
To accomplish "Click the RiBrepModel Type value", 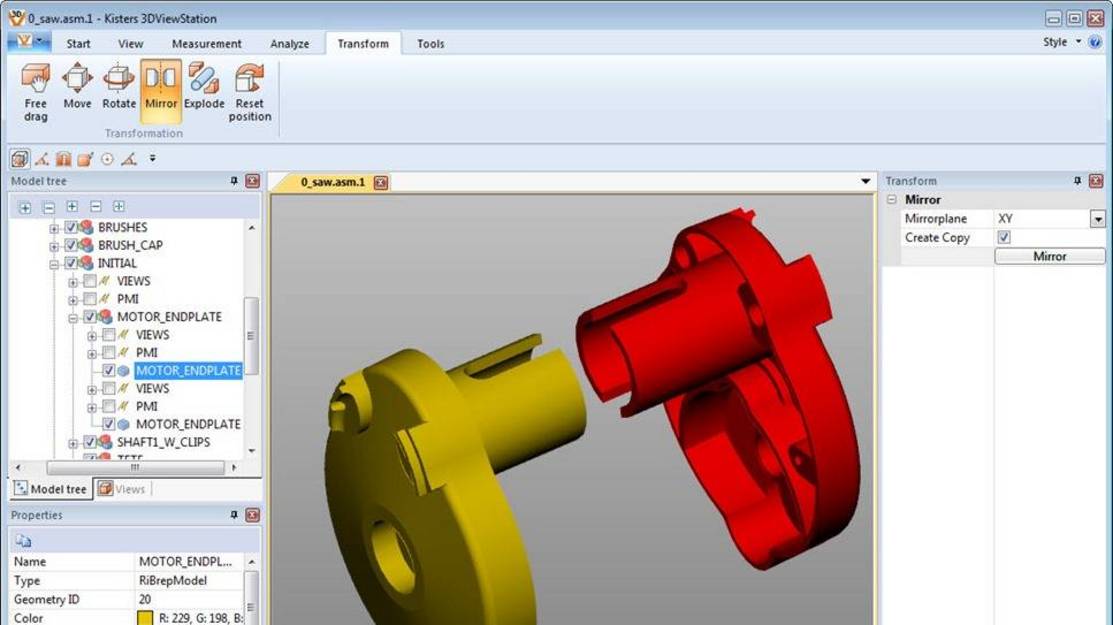I will coord(173,580).
